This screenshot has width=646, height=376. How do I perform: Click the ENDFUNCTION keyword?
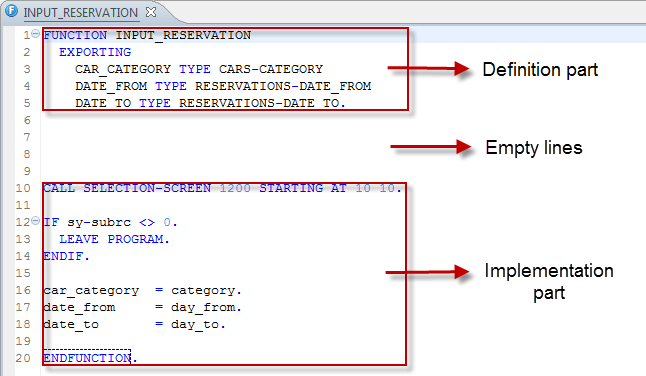(87, 358)
